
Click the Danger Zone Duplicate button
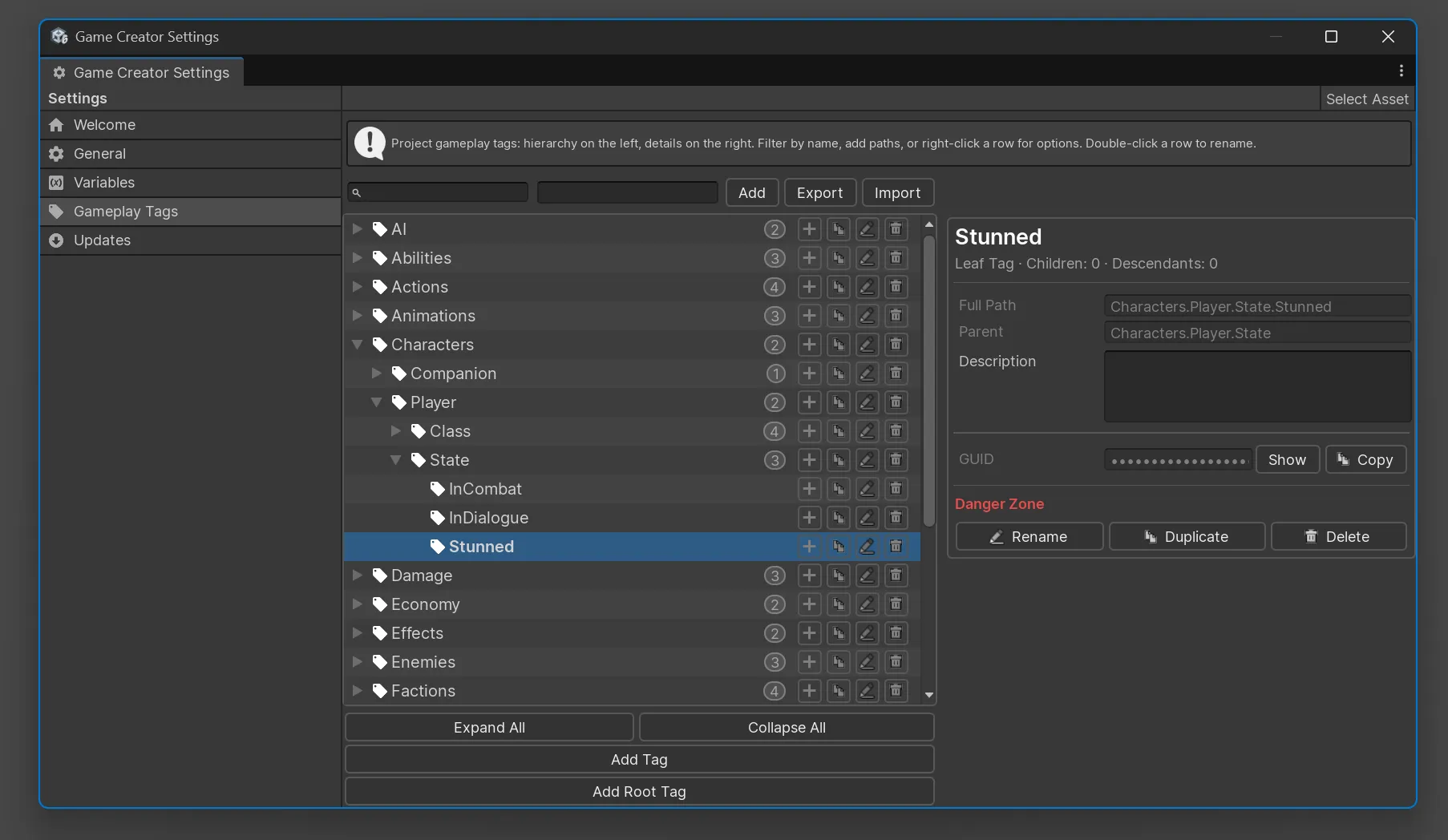(1187, 537)
